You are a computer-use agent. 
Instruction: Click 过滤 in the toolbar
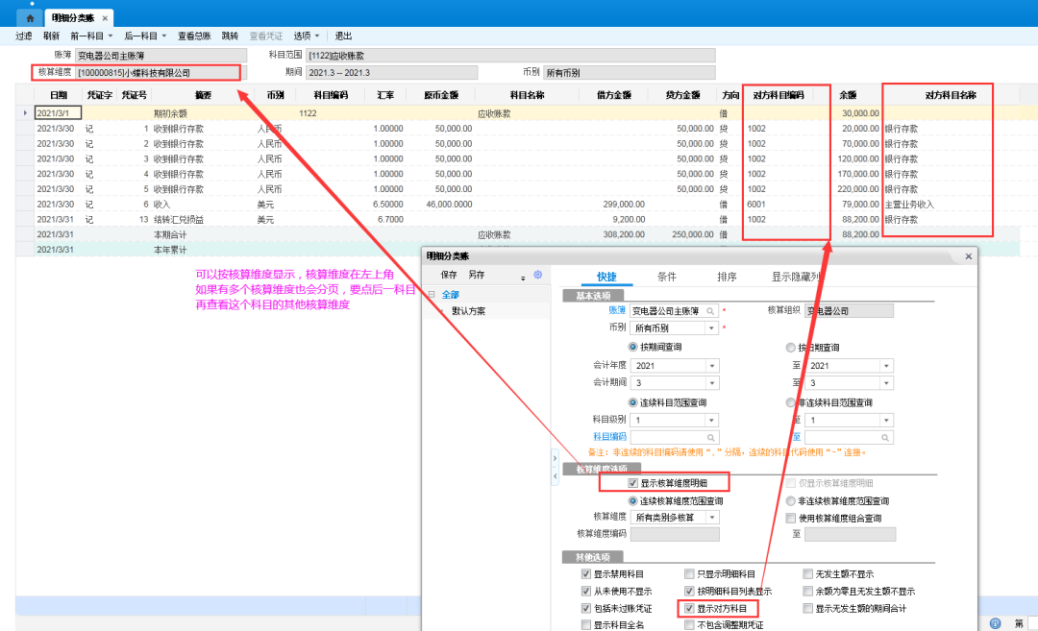pyautogui.click(x=24, y=36)
